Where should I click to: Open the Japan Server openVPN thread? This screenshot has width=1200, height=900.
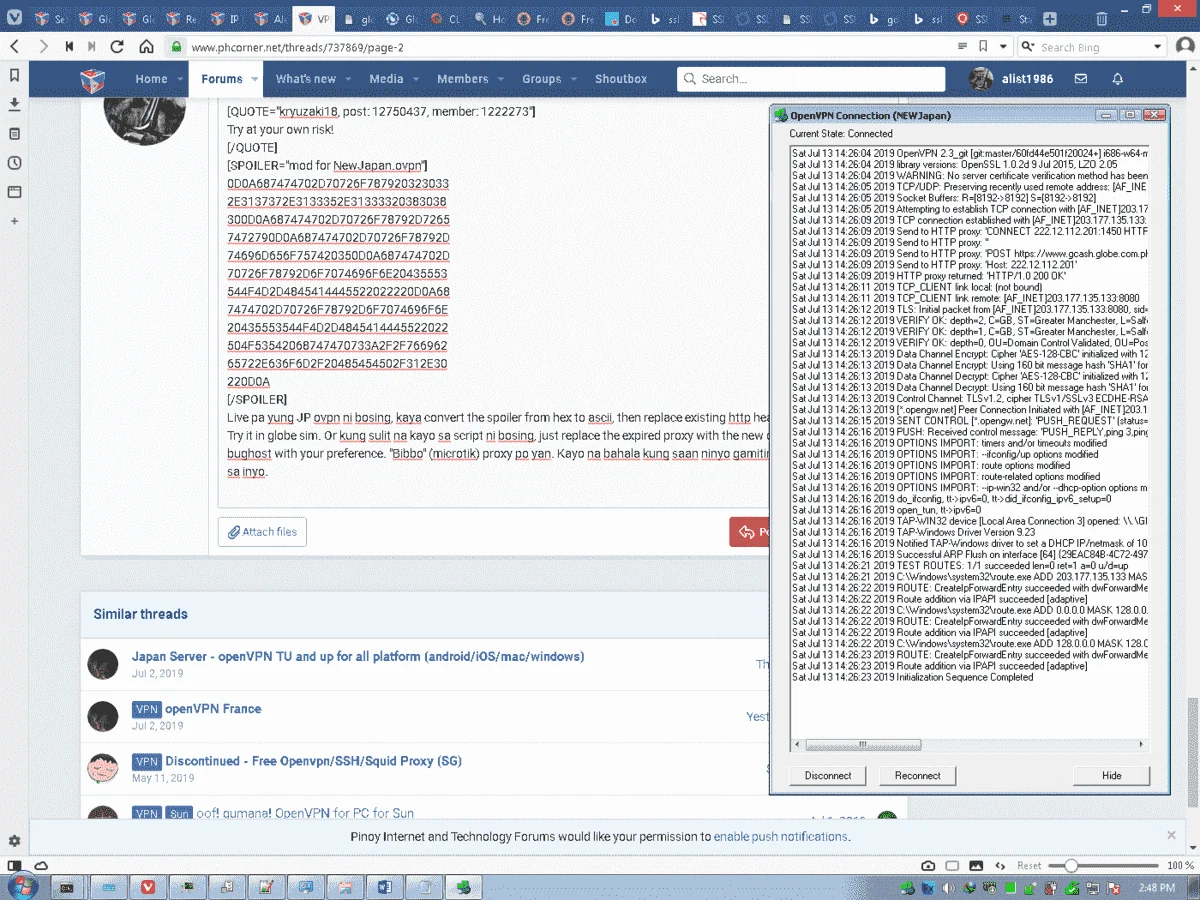[358, 657]
